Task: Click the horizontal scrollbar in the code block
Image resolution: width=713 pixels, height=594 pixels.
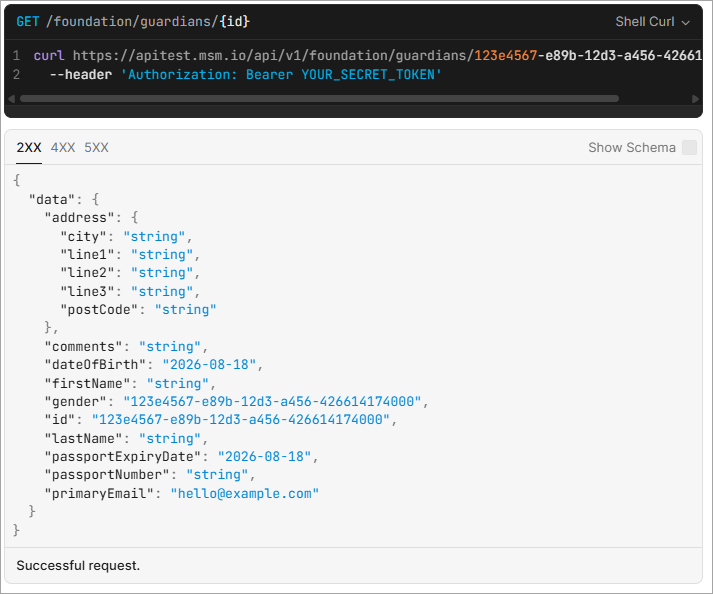Action: 319,99
